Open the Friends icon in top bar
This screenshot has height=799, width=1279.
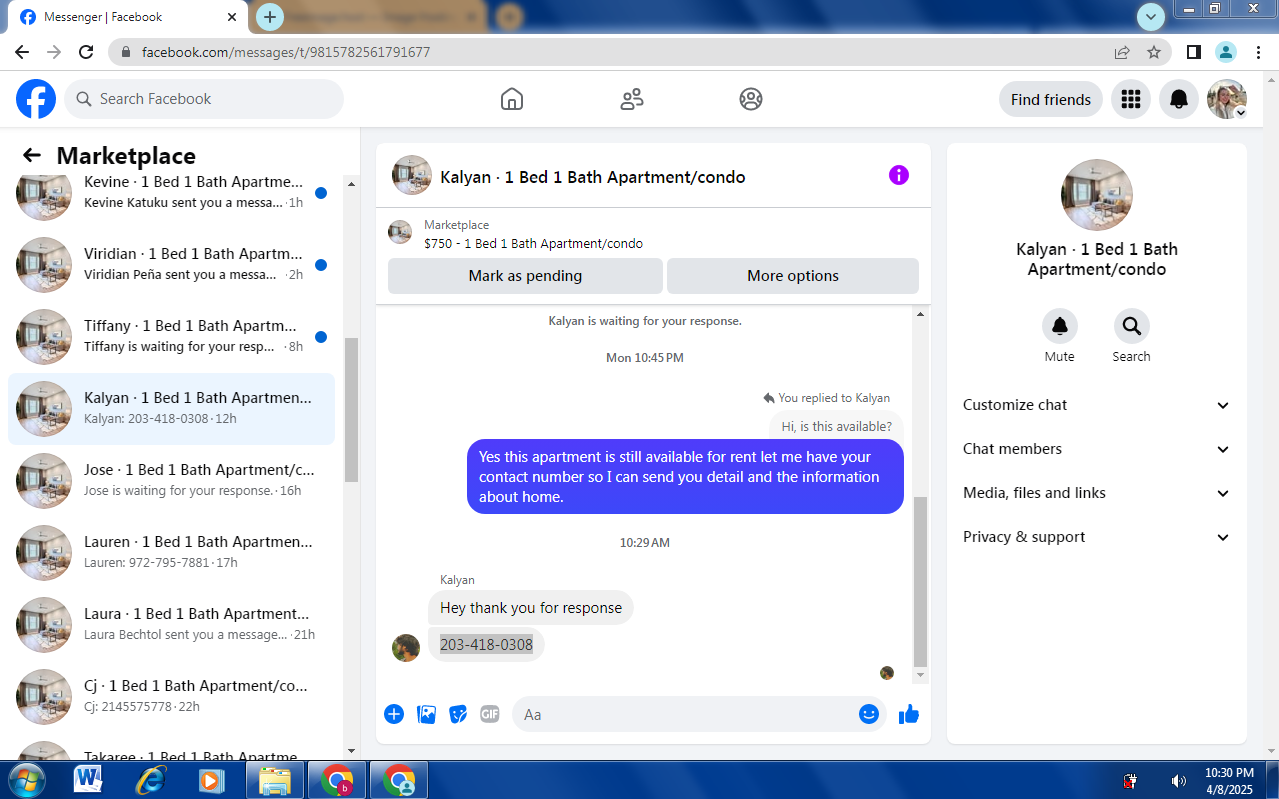632,99
